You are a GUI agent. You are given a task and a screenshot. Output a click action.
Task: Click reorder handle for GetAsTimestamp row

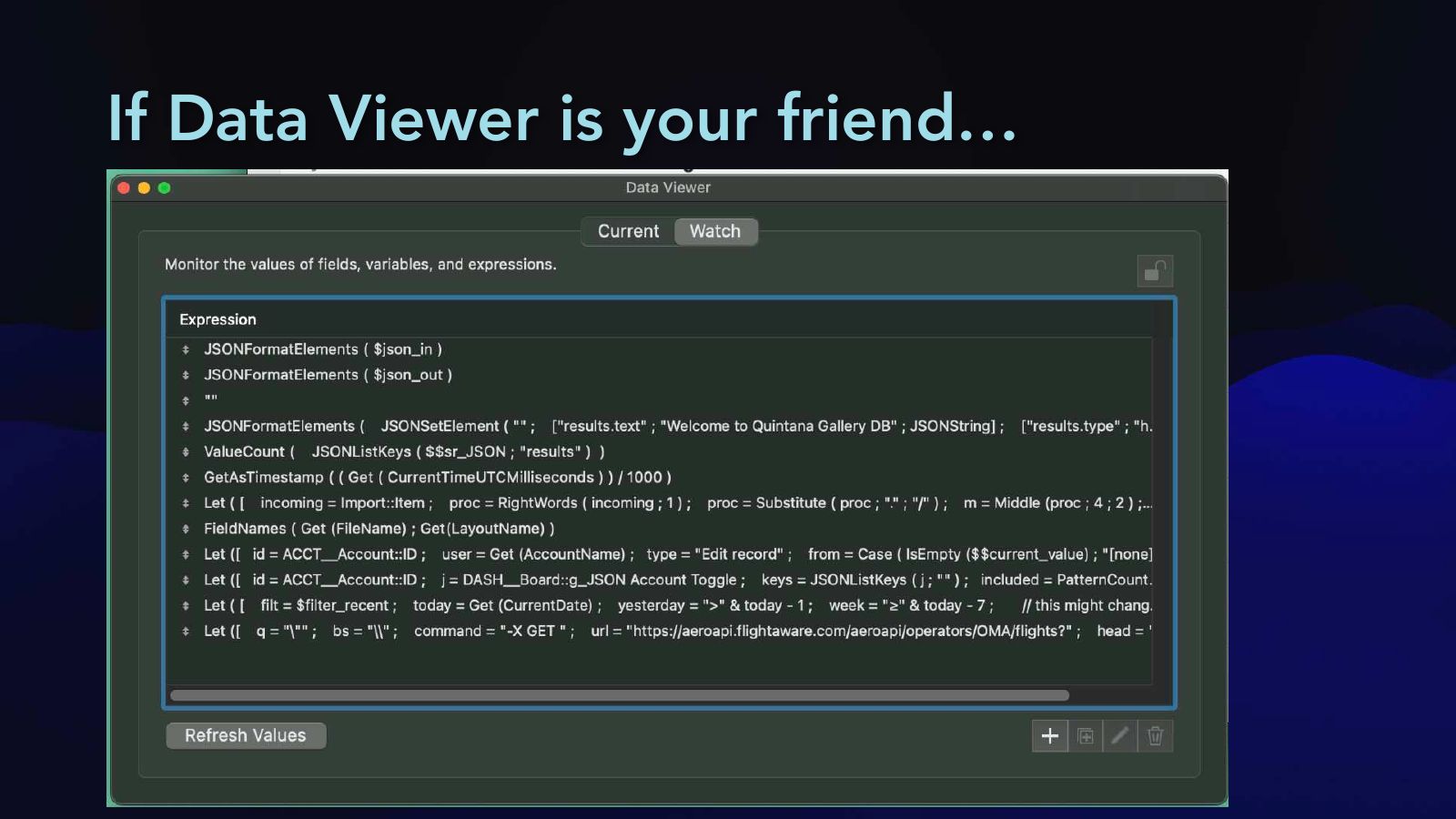(186, 478)
